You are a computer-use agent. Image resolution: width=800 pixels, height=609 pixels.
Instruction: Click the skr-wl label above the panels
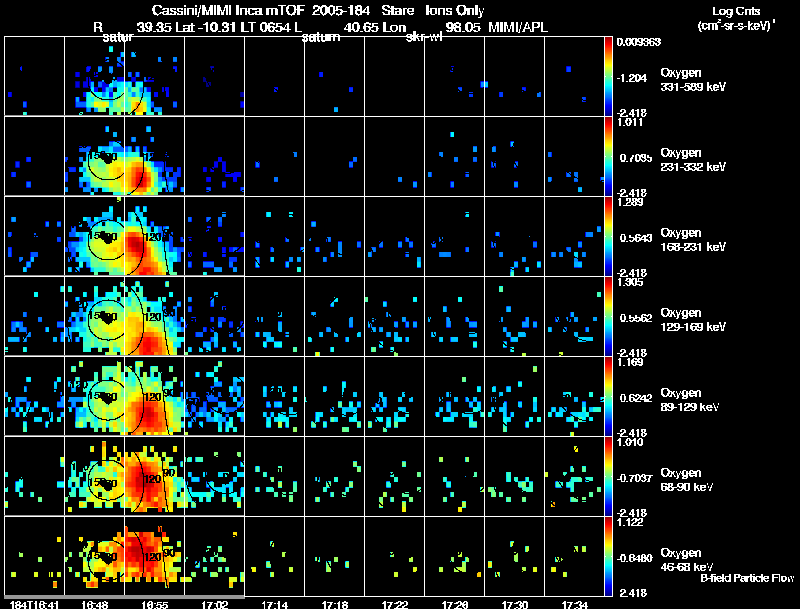[x=424, y=37]
